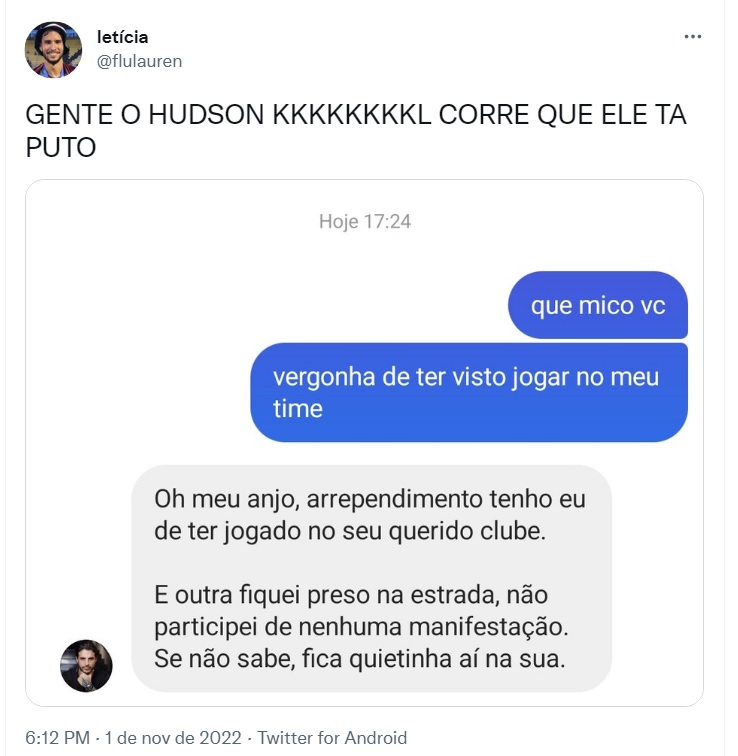Viewport: 738px width, 756px height.
Task: Click 'participei de nenhuma manifestação' line
Action: (x=361, y=627)
